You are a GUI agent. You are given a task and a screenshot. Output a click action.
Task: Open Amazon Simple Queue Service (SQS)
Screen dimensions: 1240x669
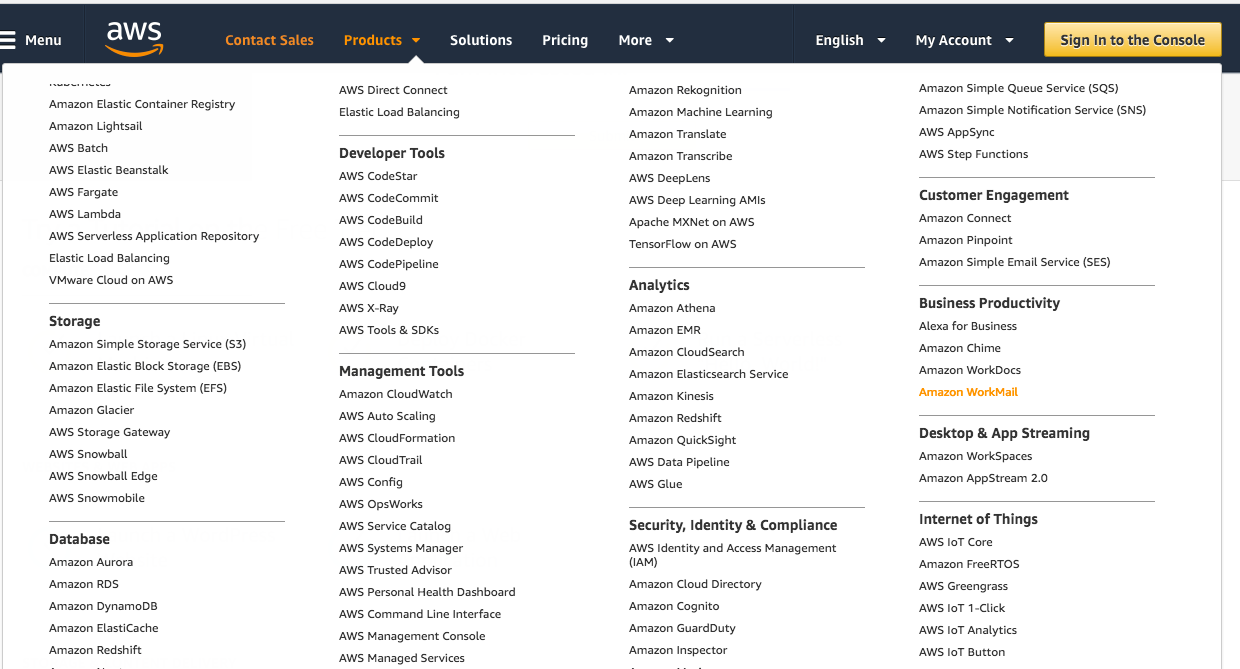click(x=1018, y=88)
